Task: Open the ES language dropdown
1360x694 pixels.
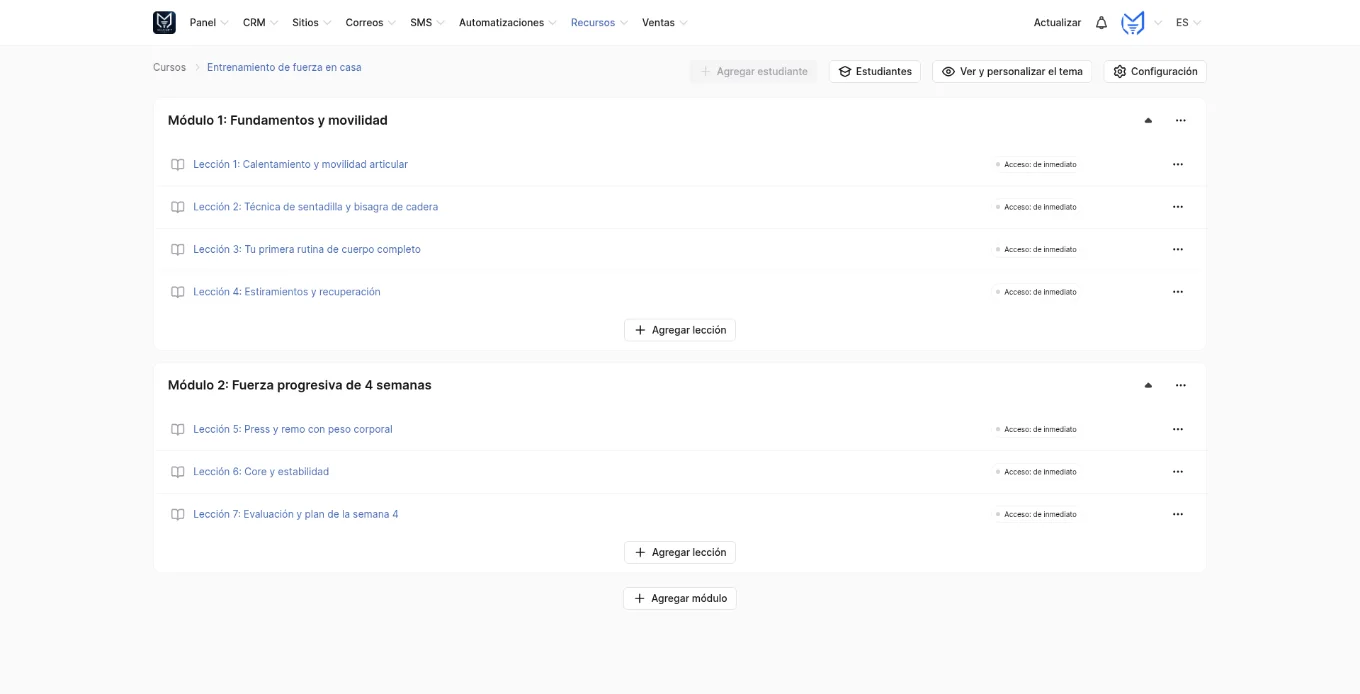Action: pyautogui.click(x=1189, y=22)
